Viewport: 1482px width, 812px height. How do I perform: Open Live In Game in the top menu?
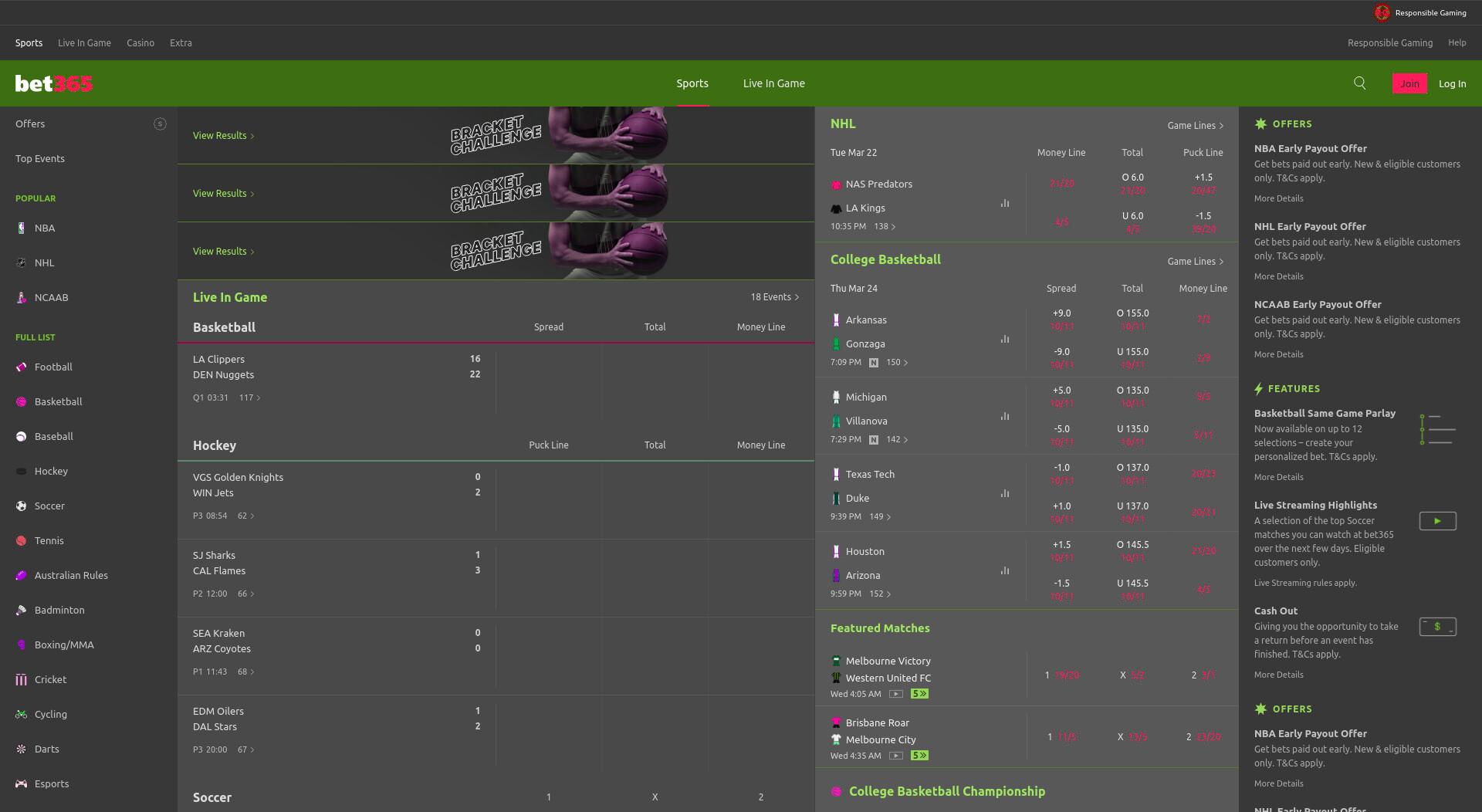(84, 43)
